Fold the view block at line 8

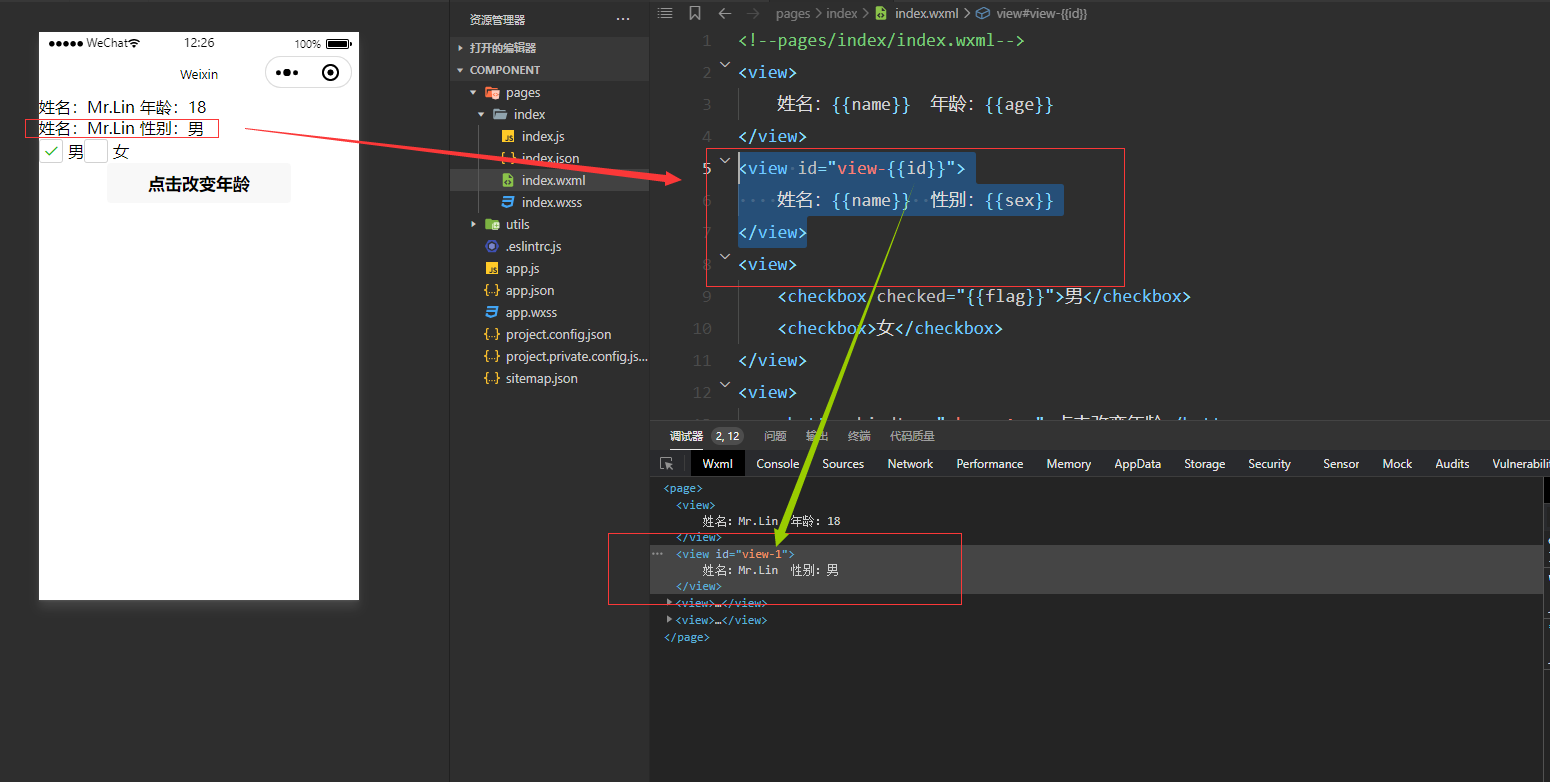[x=725, y=256]
